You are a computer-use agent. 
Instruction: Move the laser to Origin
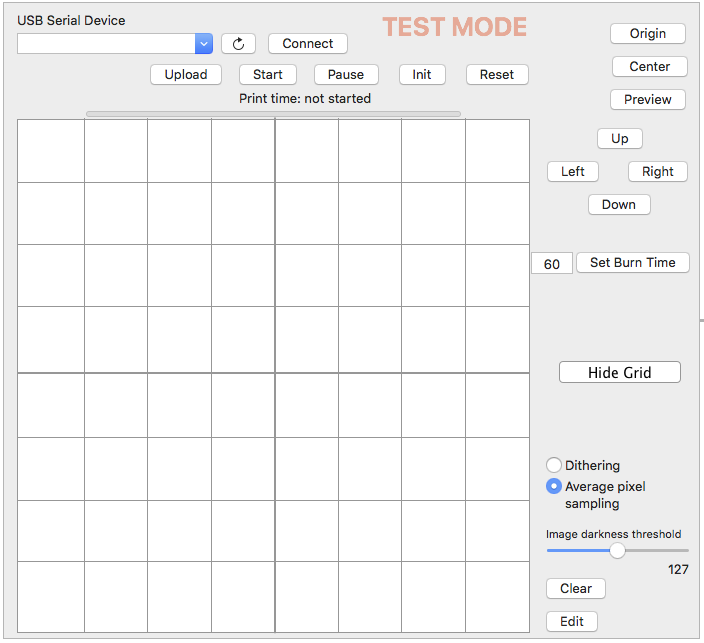click(647, 34)
